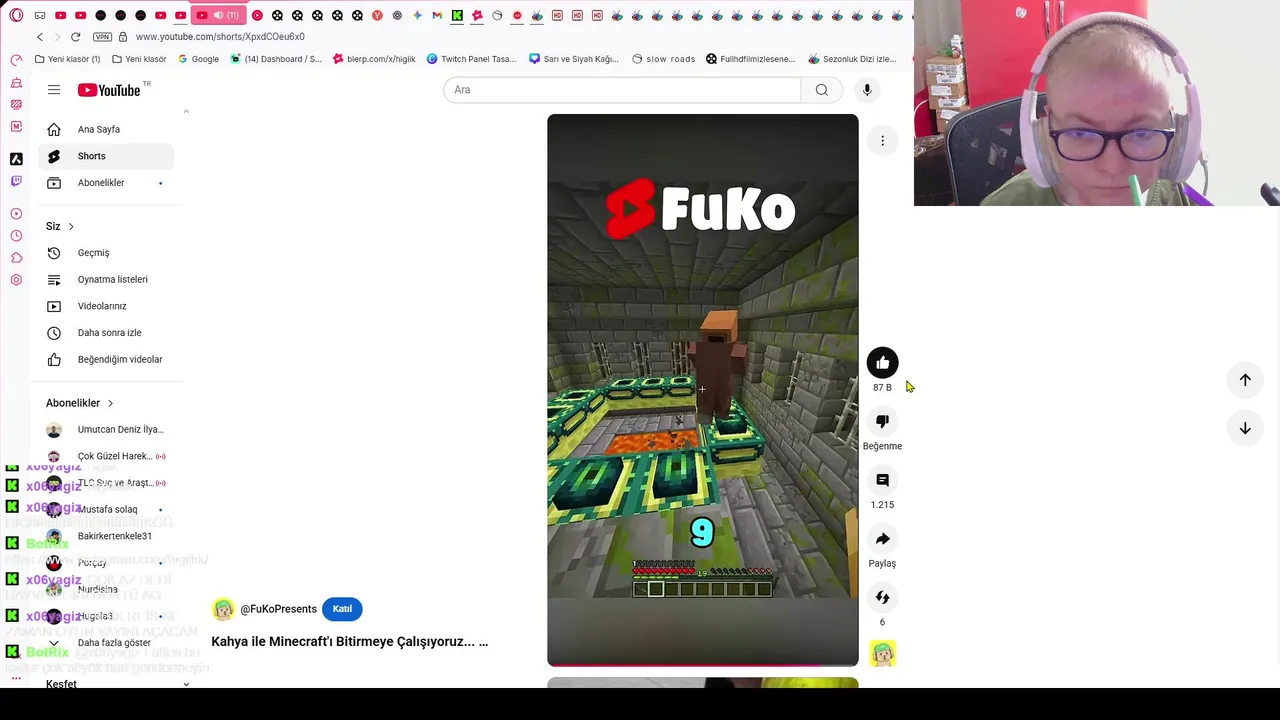Share the short via Paylaş icon
The image size is (1280, 720).
pos(882,539)
